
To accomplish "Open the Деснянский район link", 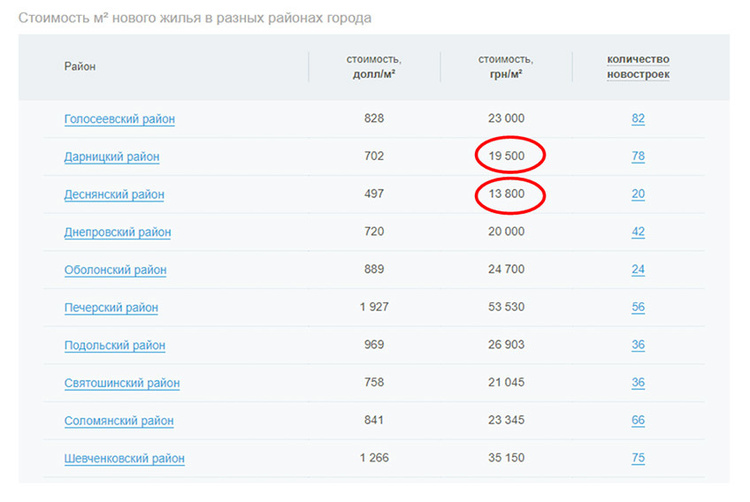I will pos(114,194).
